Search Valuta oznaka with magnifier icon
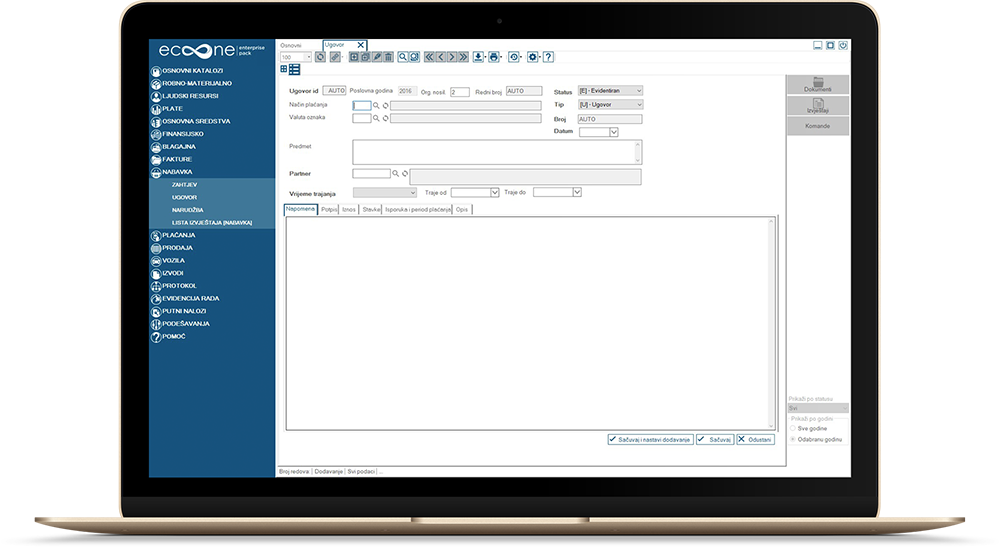Screen dimensions: 1000x547 click(x=376, y=119)
